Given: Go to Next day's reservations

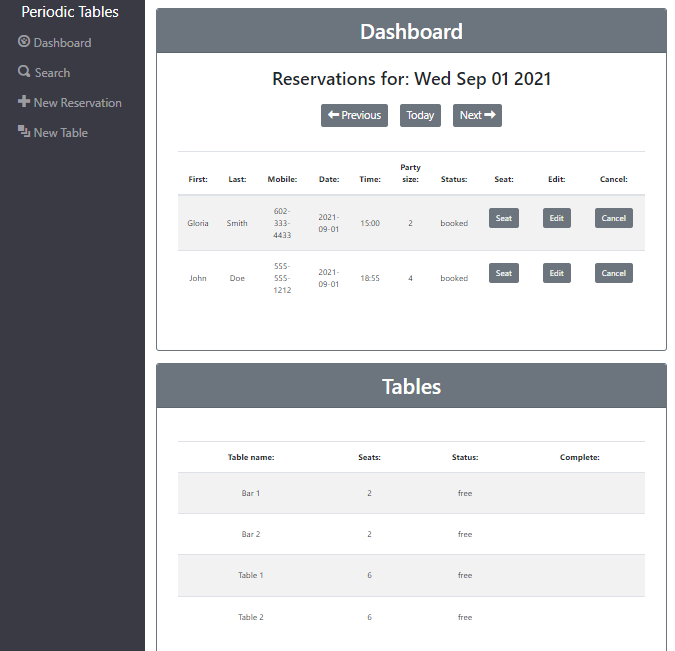Looking at the screenshot, I should (x=477, y=115).
